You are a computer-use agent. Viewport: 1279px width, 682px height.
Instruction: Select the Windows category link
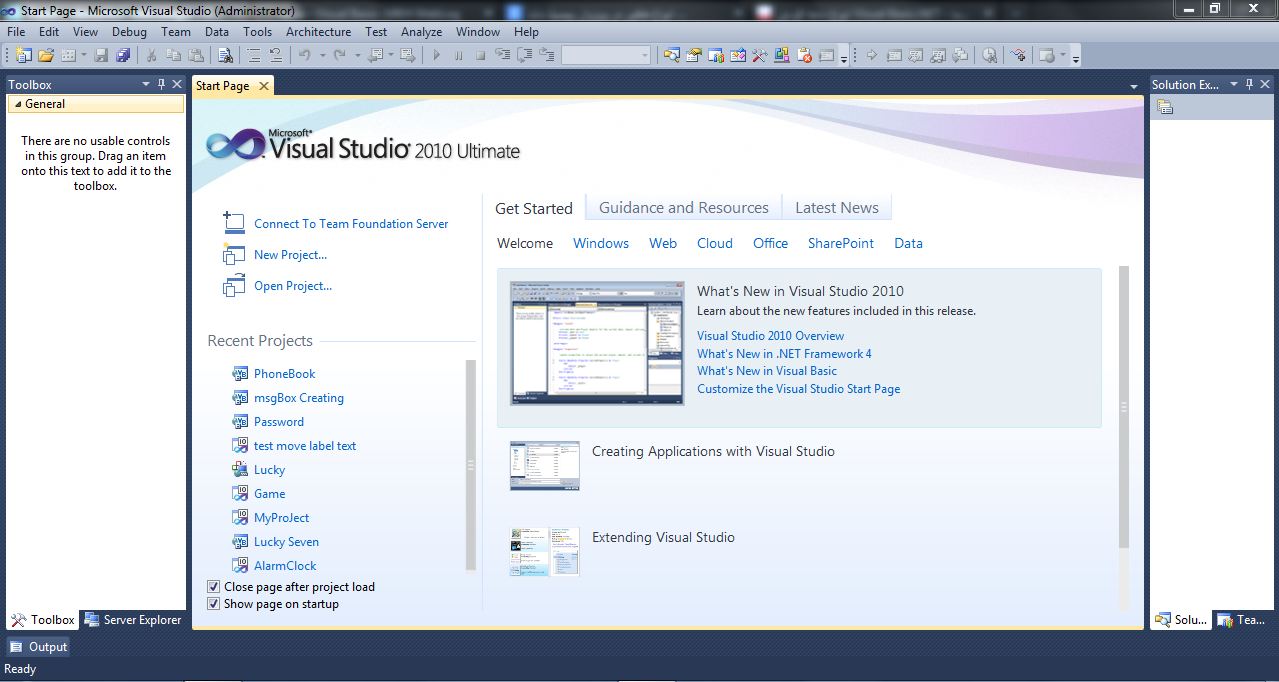601,243
